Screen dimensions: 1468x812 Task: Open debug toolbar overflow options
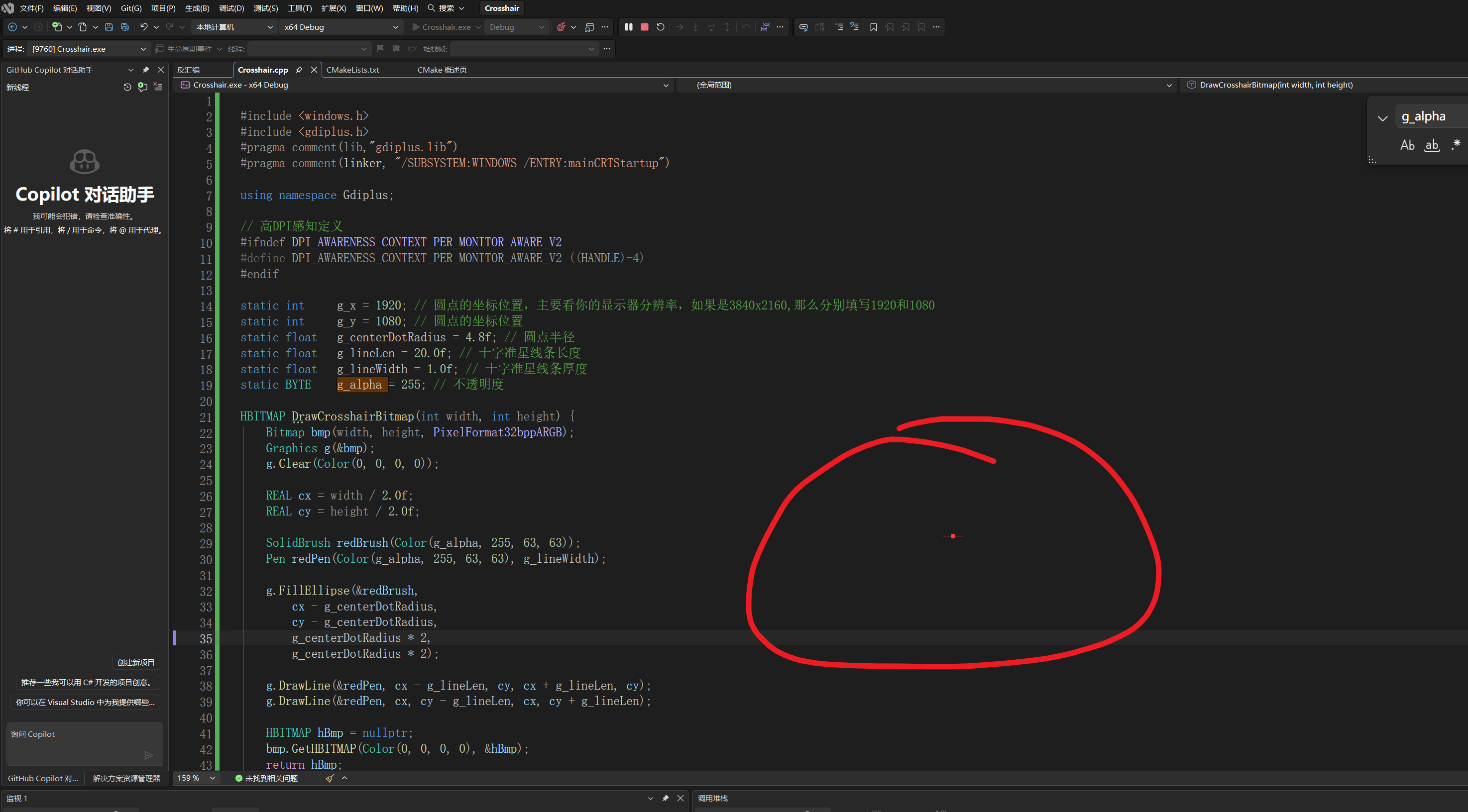pyautogui.click(x=780, y=27)
